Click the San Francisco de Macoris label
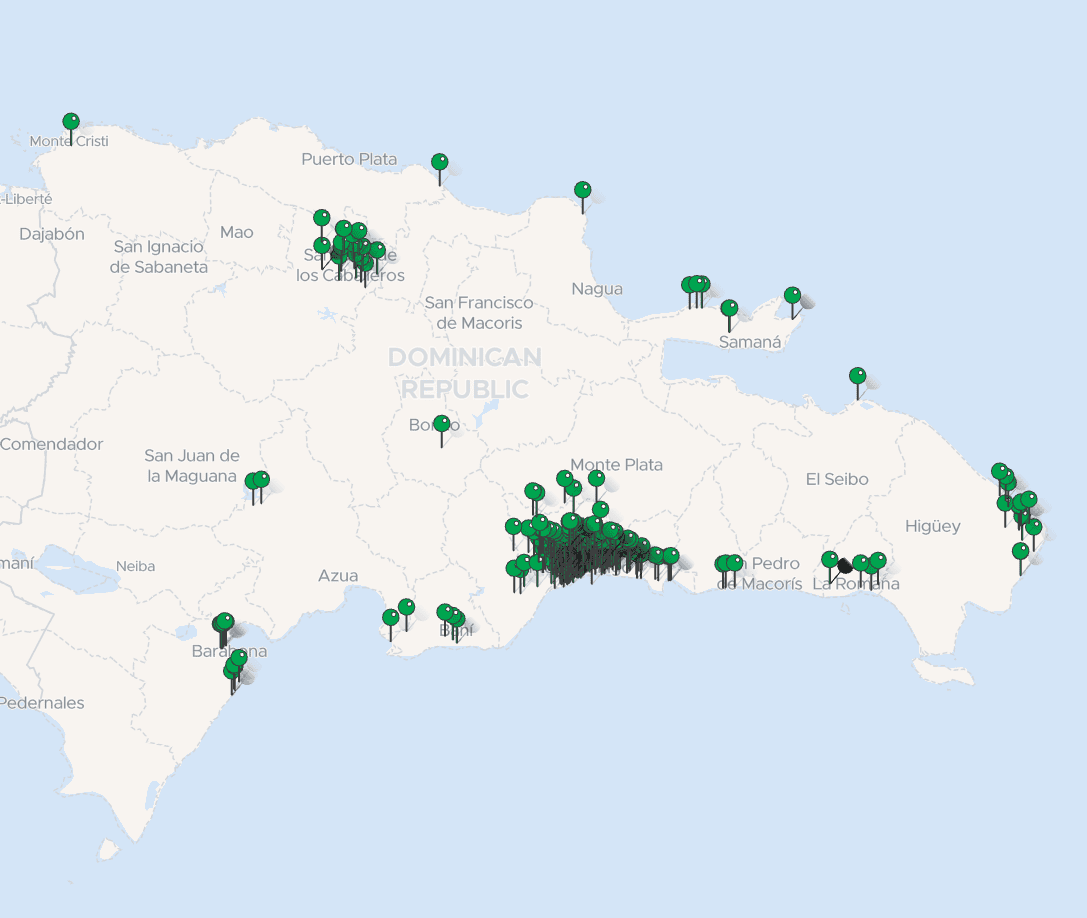This screenshot has height=918, width=1087. coord(479,313)
